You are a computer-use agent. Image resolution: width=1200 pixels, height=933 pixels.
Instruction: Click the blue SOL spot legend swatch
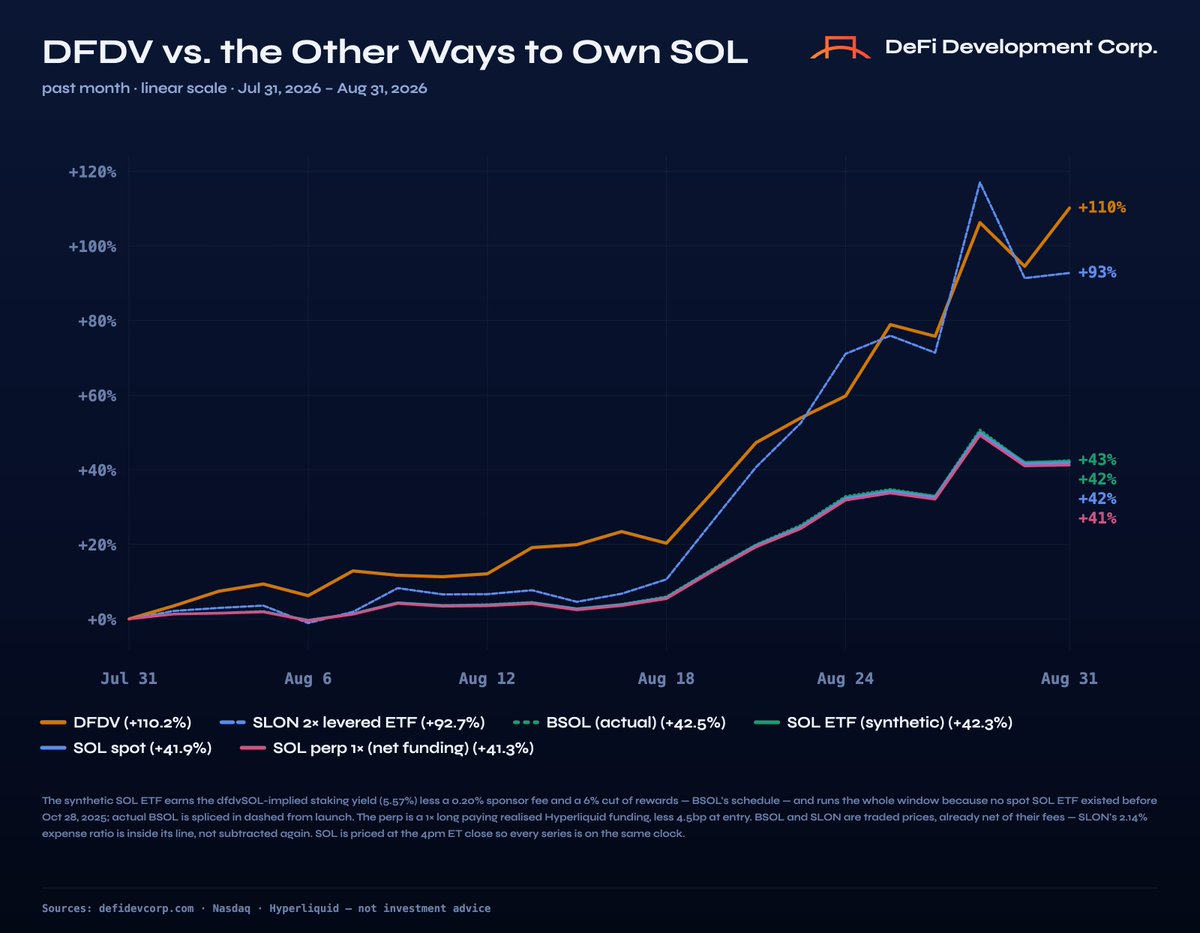pyautogui.click(x=54, y=748)
